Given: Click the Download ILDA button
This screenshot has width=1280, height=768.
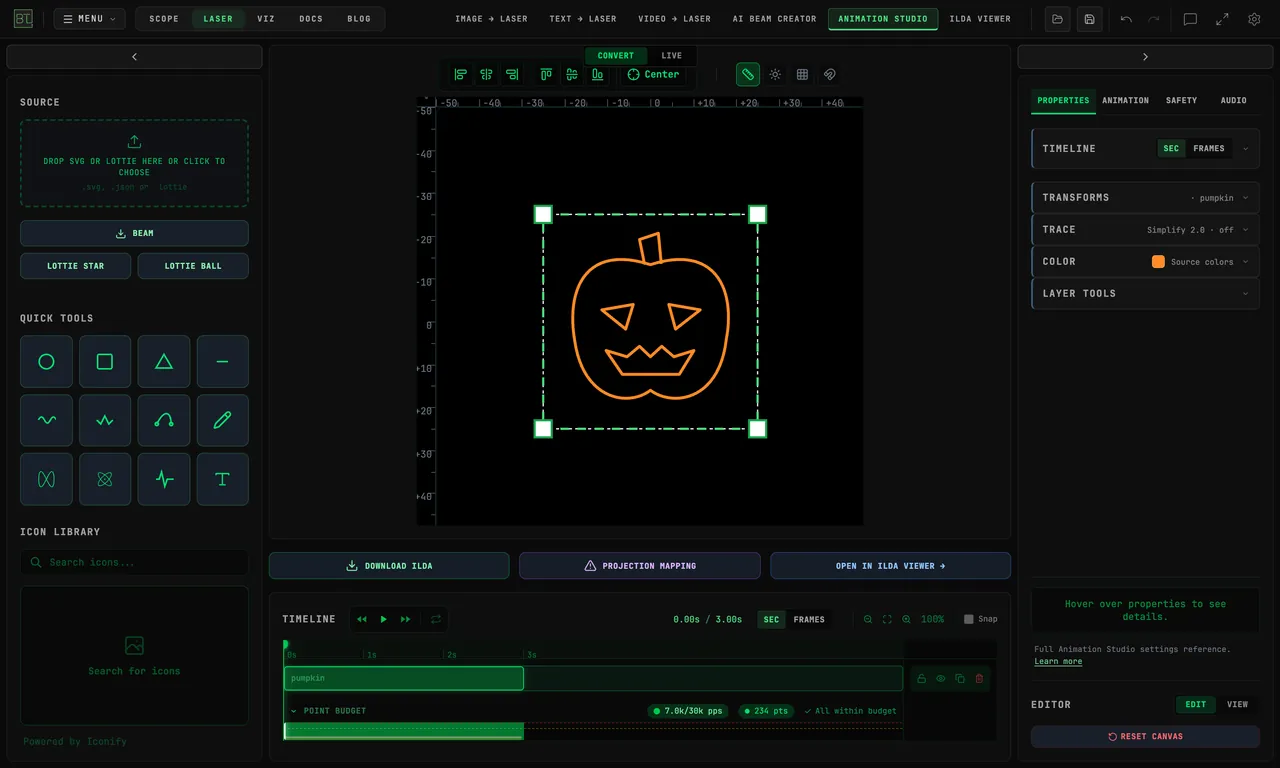Looking at the screenshot, I should point(389,566).
